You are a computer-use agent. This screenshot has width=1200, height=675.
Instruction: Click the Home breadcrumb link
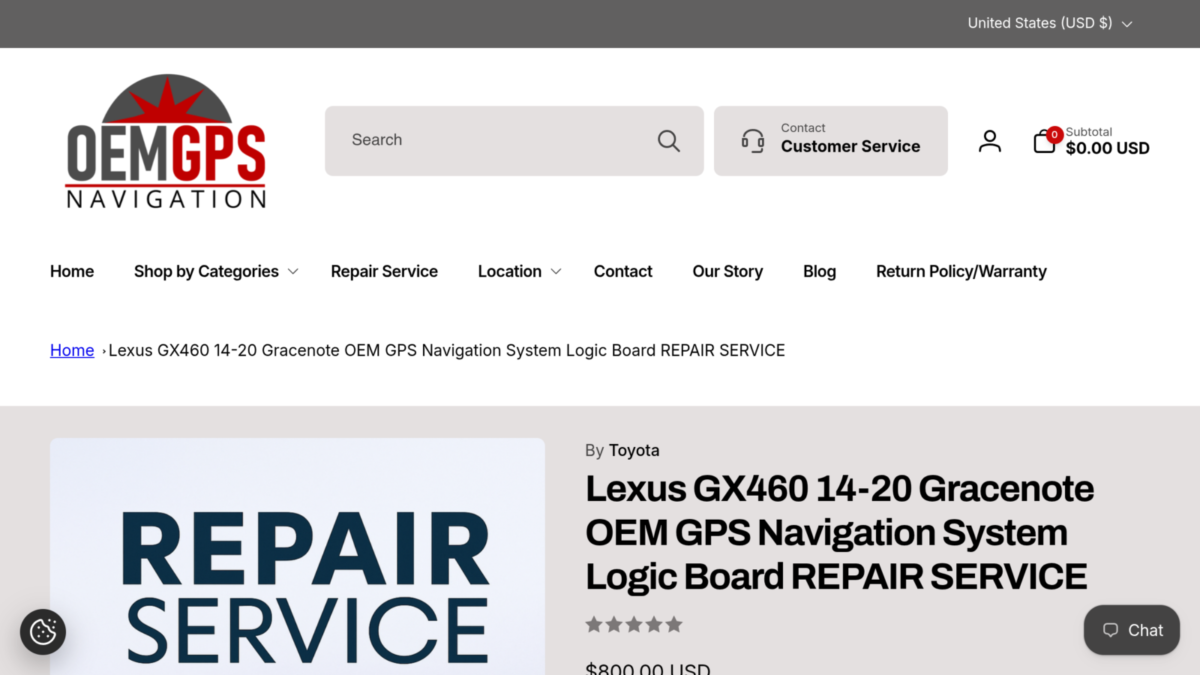pos(72,350)
